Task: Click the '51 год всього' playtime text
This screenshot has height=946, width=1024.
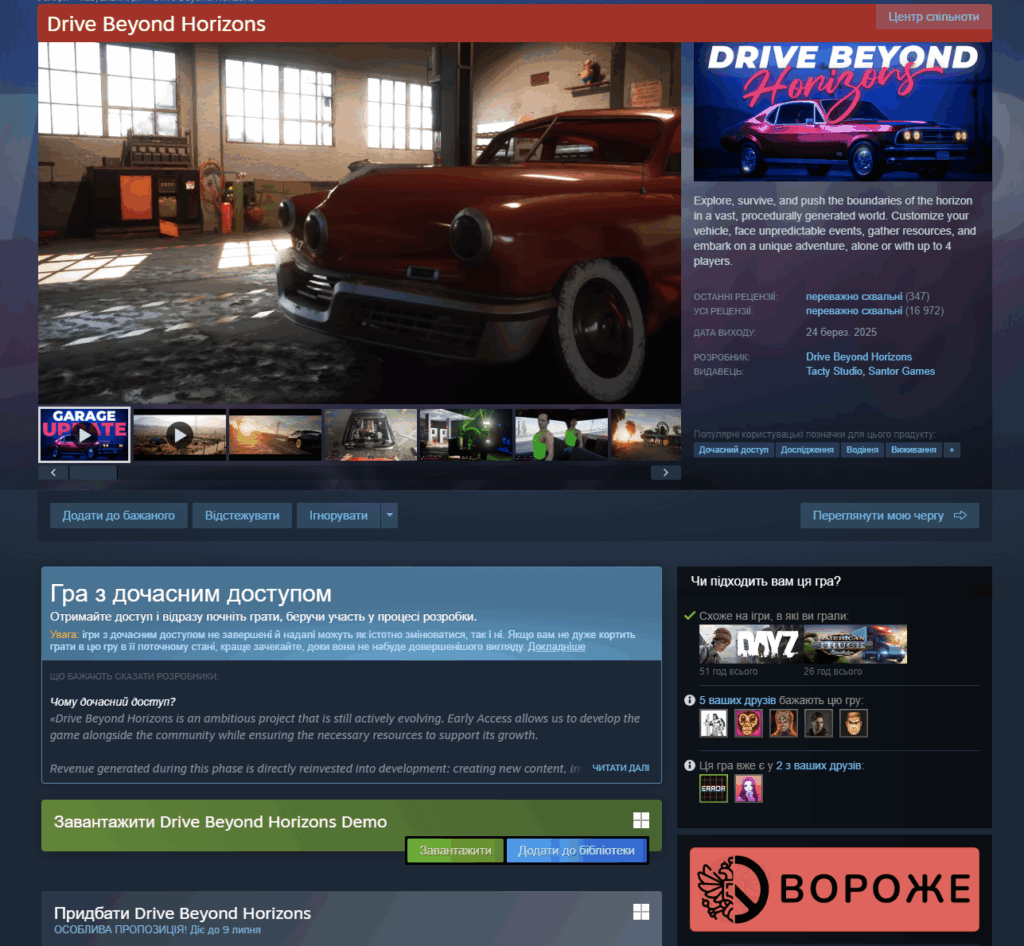Action: point(728,671)
